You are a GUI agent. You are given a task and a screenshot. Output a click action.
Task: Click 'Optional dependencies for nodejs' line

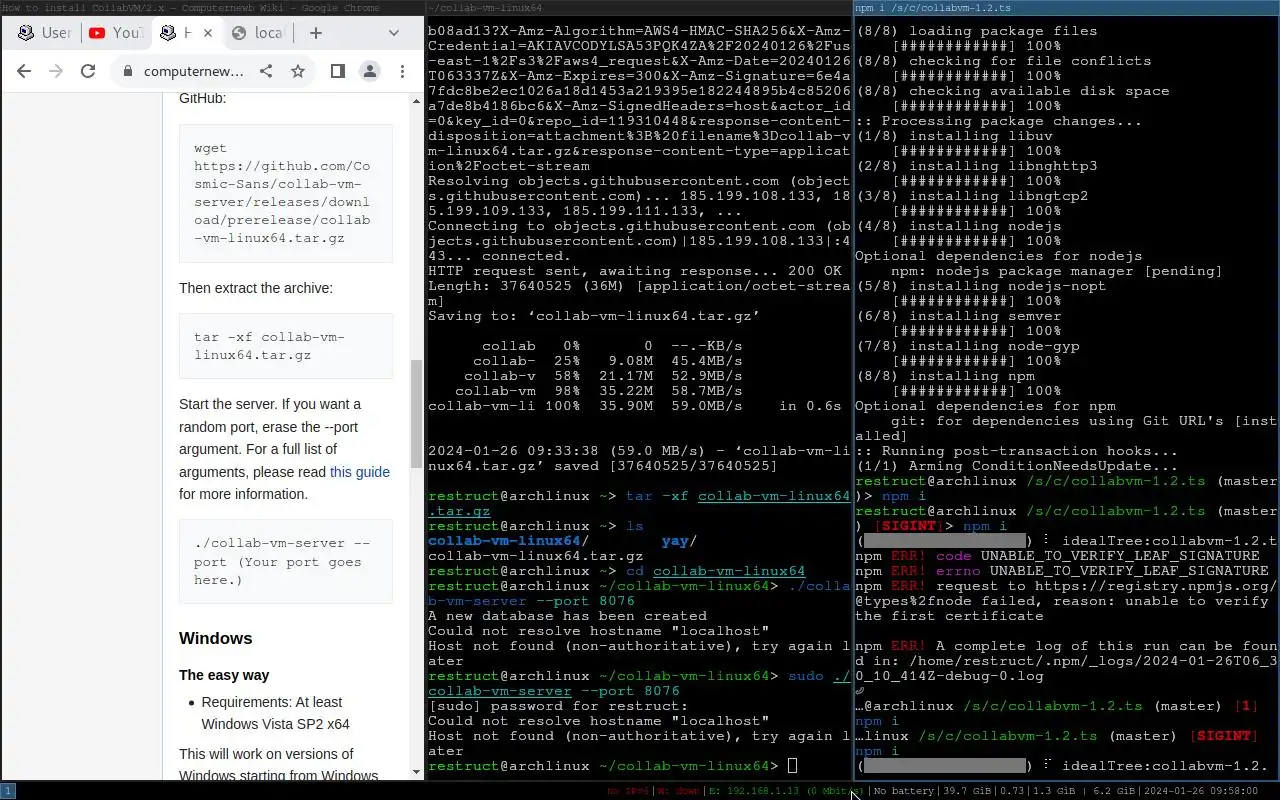998,256
